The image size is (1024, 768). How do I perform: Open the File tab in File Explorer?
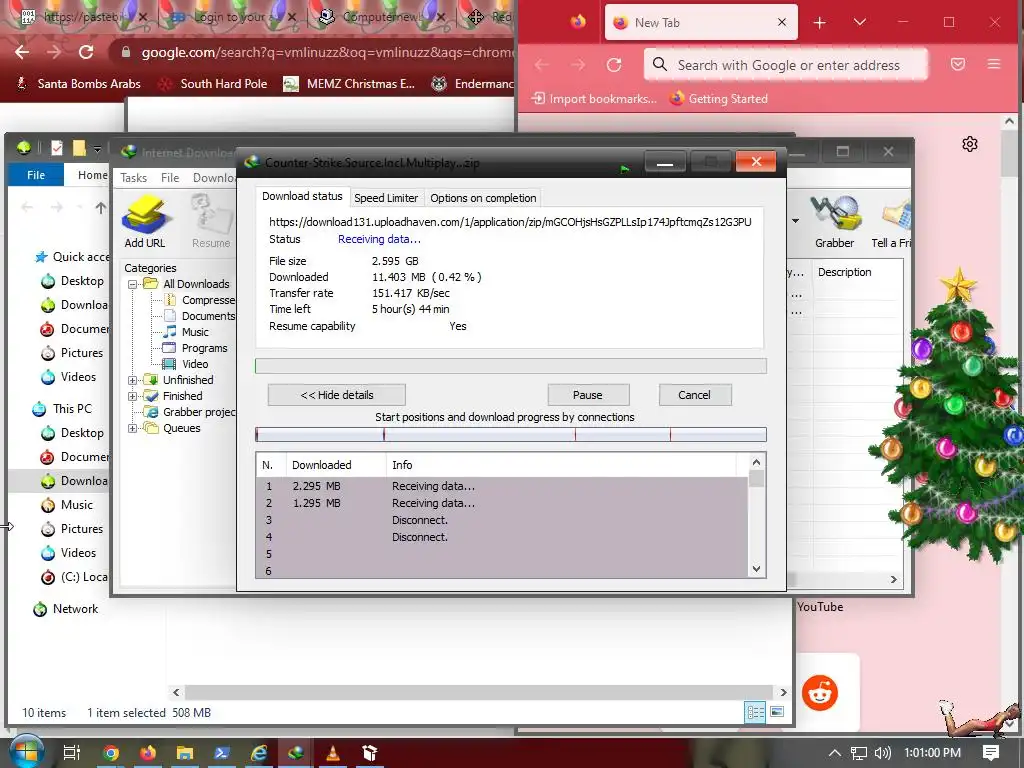click(x=36, y=175)
